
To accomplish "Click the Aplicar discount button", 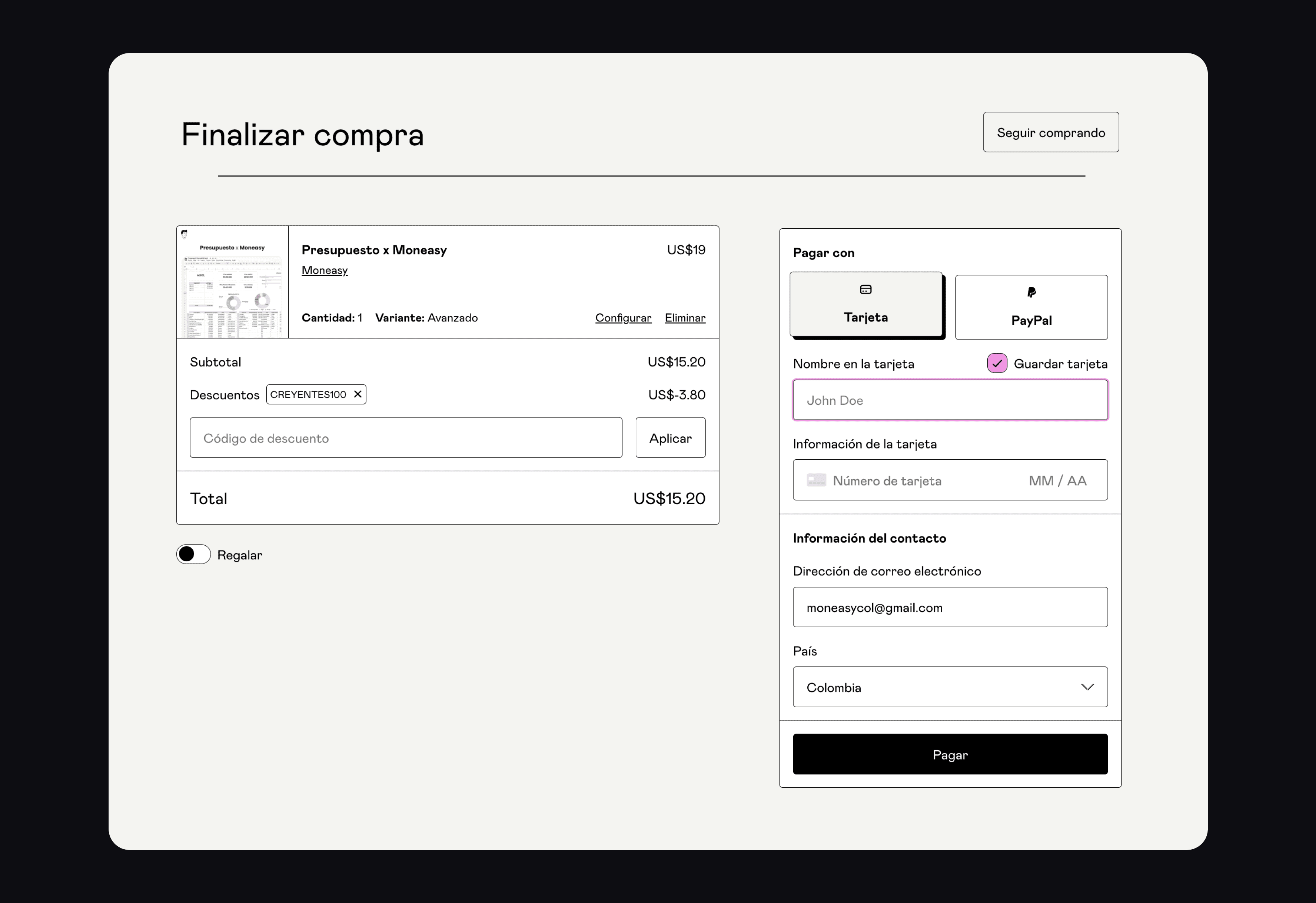I will [670, 438].
